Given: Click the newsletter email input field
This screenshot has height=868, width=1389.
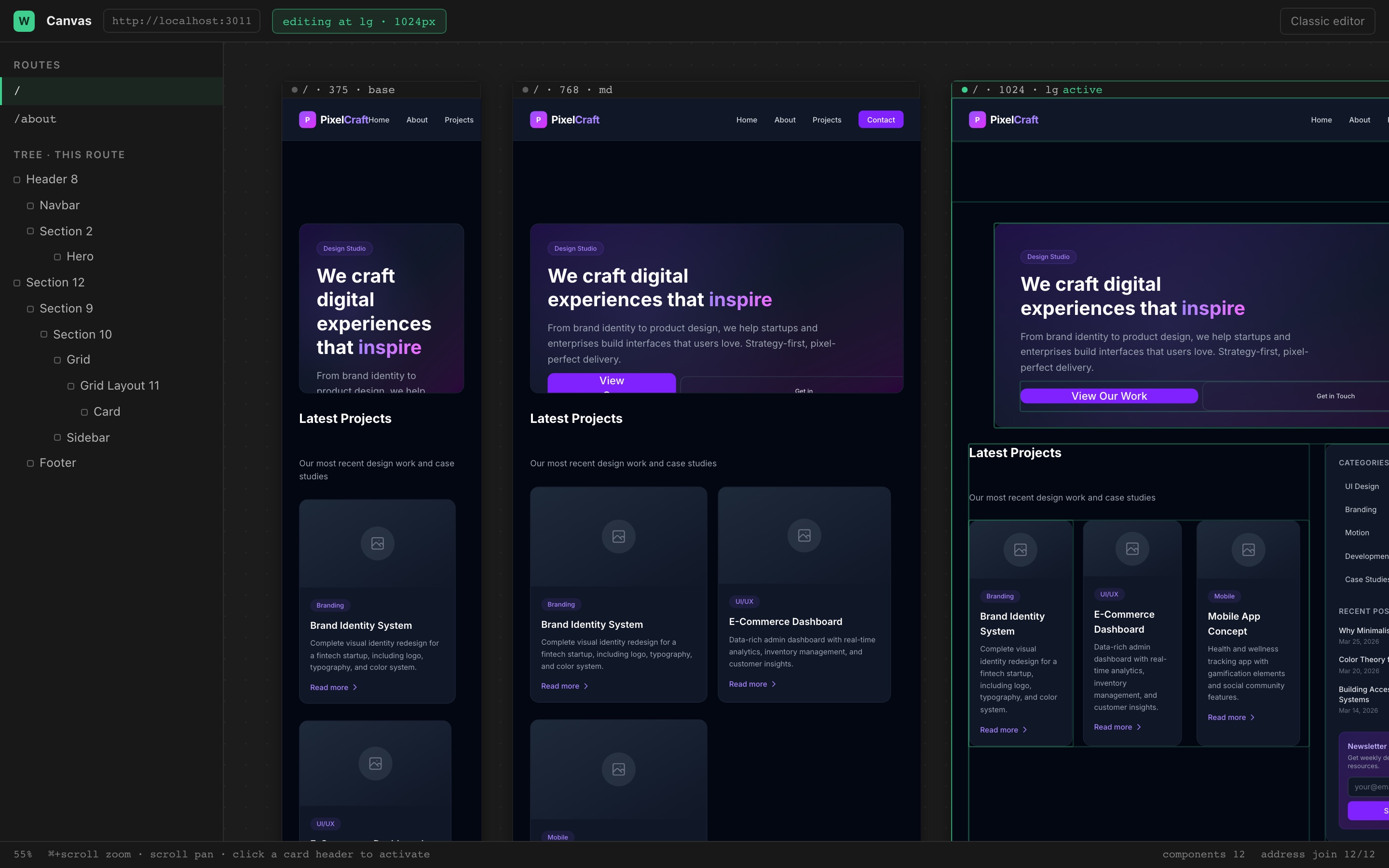Looking at the screenshot, I should pos(1368,787).
